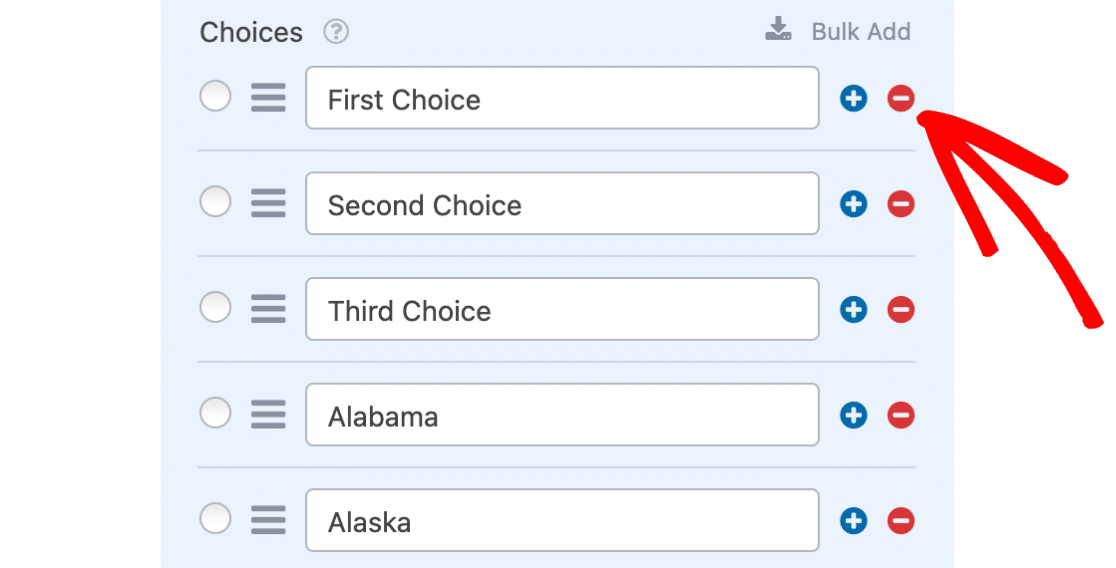Click the blue plus icon beside Alaska
This screenshot has width=1116, height=568.
click(853, 521)
